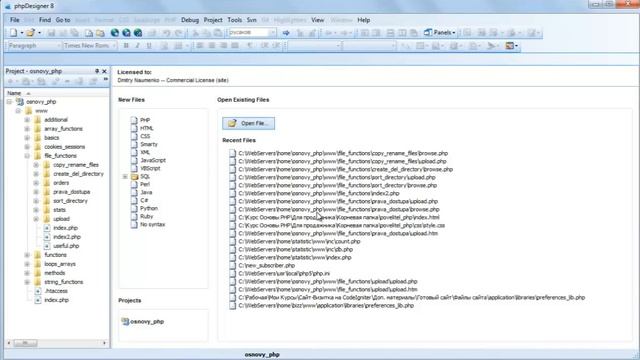Click the last colored icon on formatting toolbar
640x360 pixels.
click(509, 46)
